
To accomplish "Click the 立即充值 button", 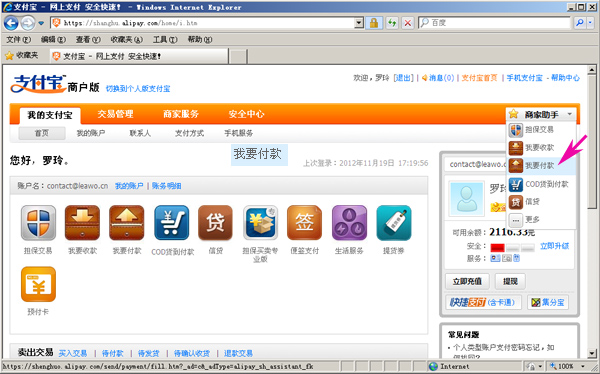I will coord(467,282).
